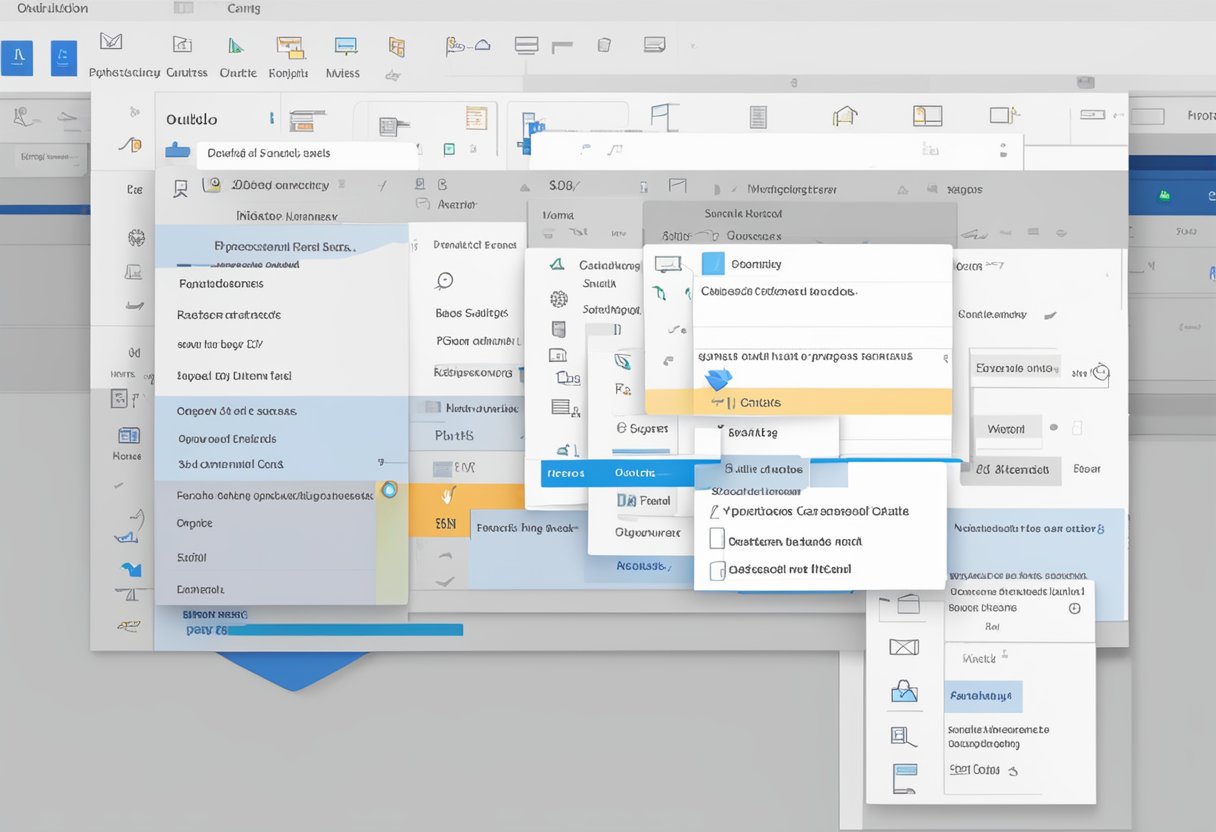The height and width of the screenshot is (832, 1216).
Task: Open the blue contacts person icon in right sidebar
Action: pos(905,692)
